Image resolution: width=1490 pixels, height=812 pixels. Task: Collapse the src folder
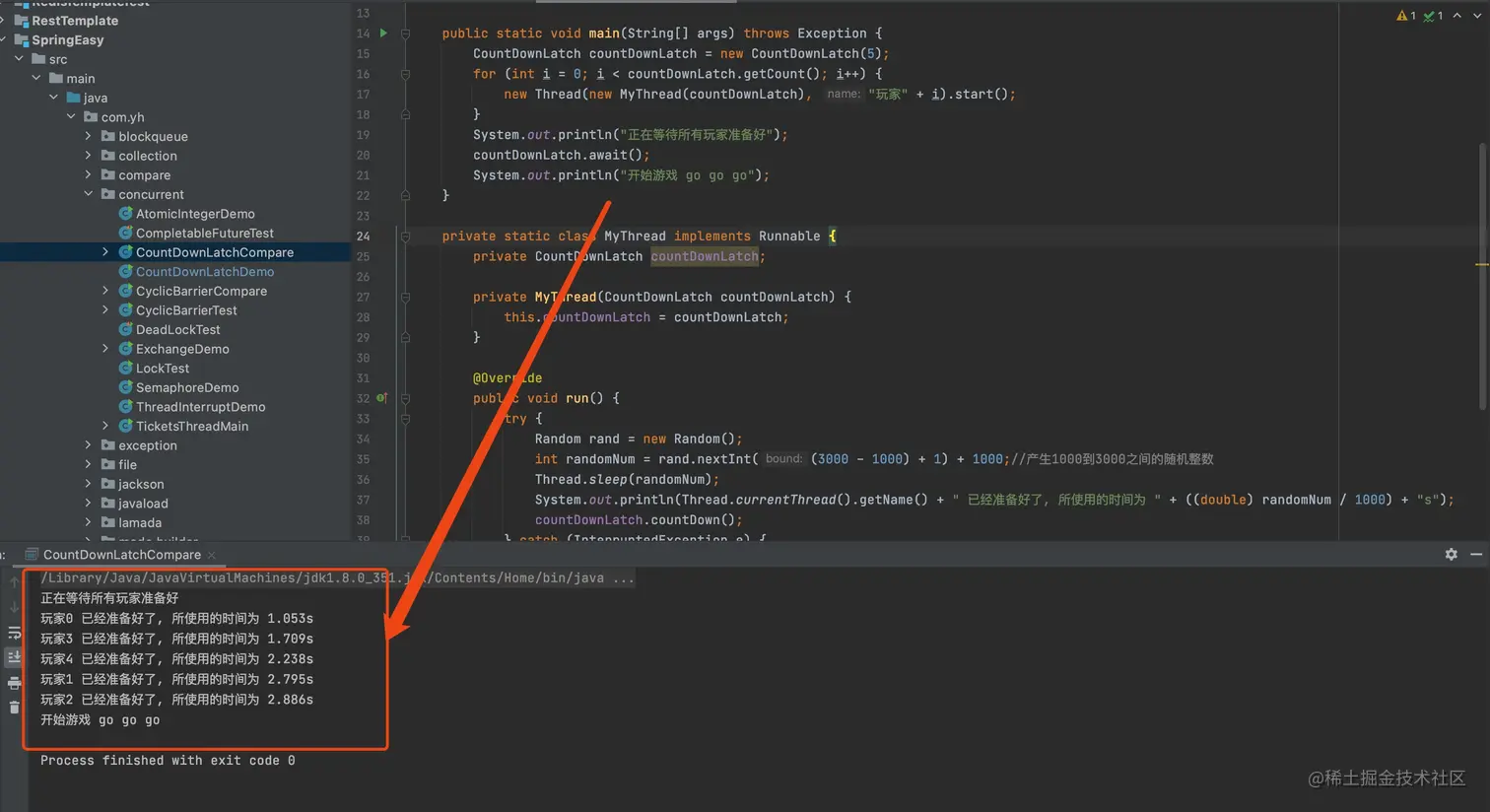20,59
